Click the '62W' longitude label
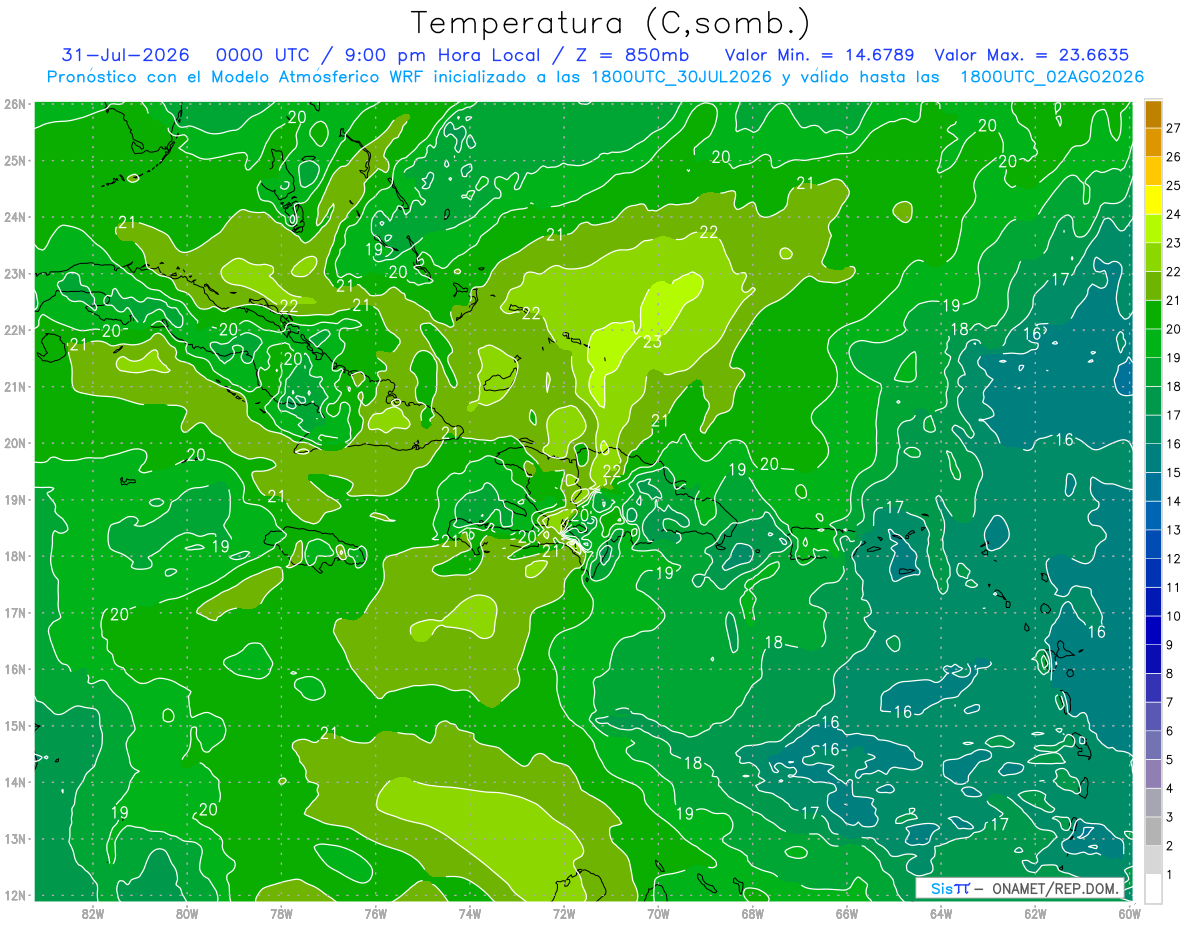 (1035, 913)
